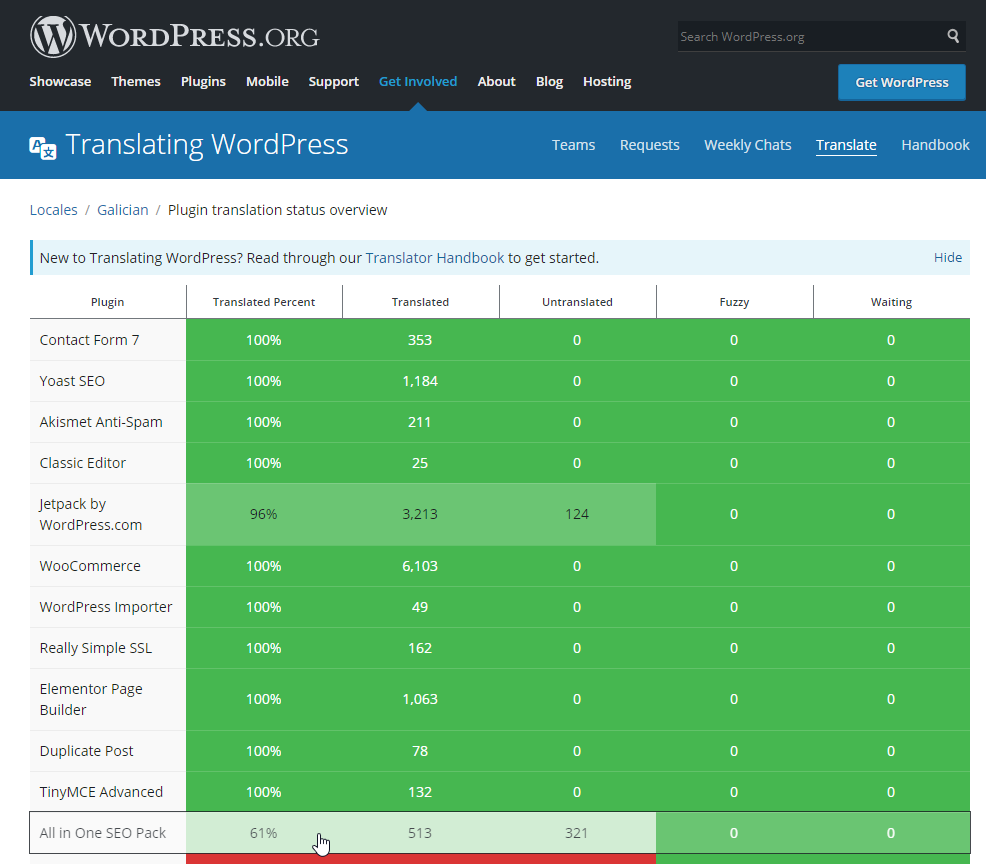Click Contact Form 7's 353 translated cell

(420, 340)
